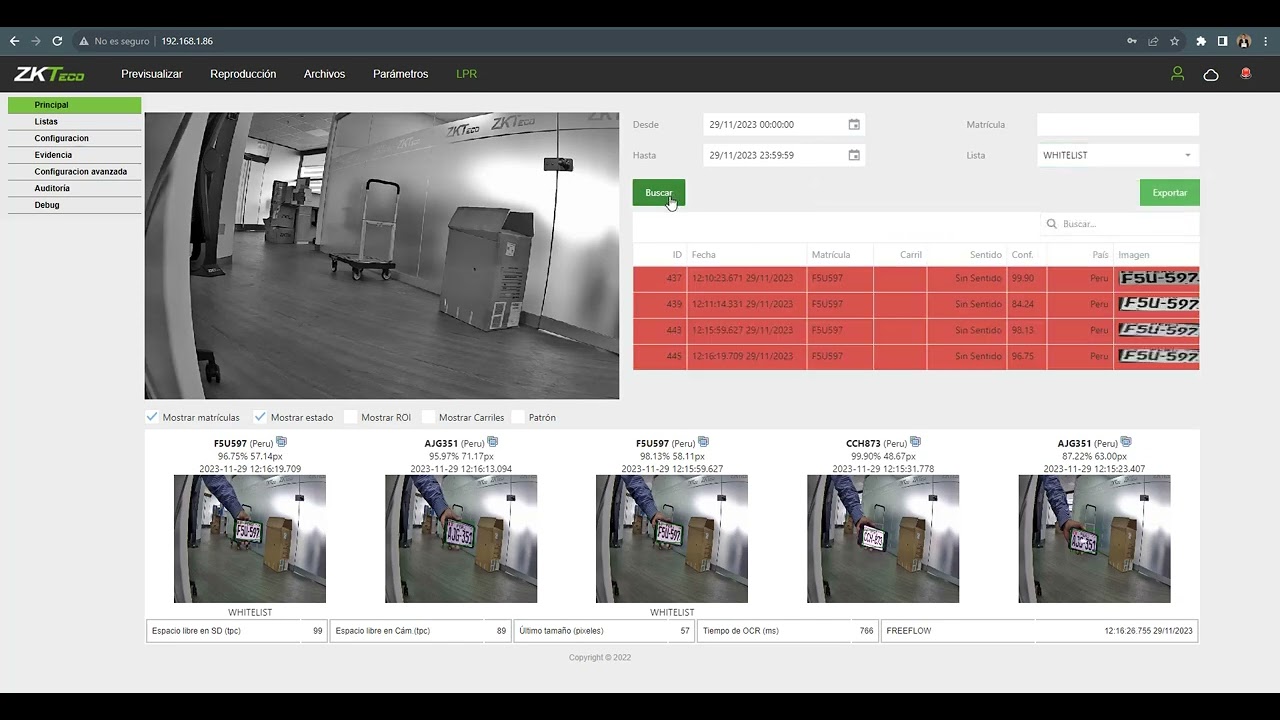
Task: Uncheck Mostrar matrículas
Action: click(x=152, y=417)
